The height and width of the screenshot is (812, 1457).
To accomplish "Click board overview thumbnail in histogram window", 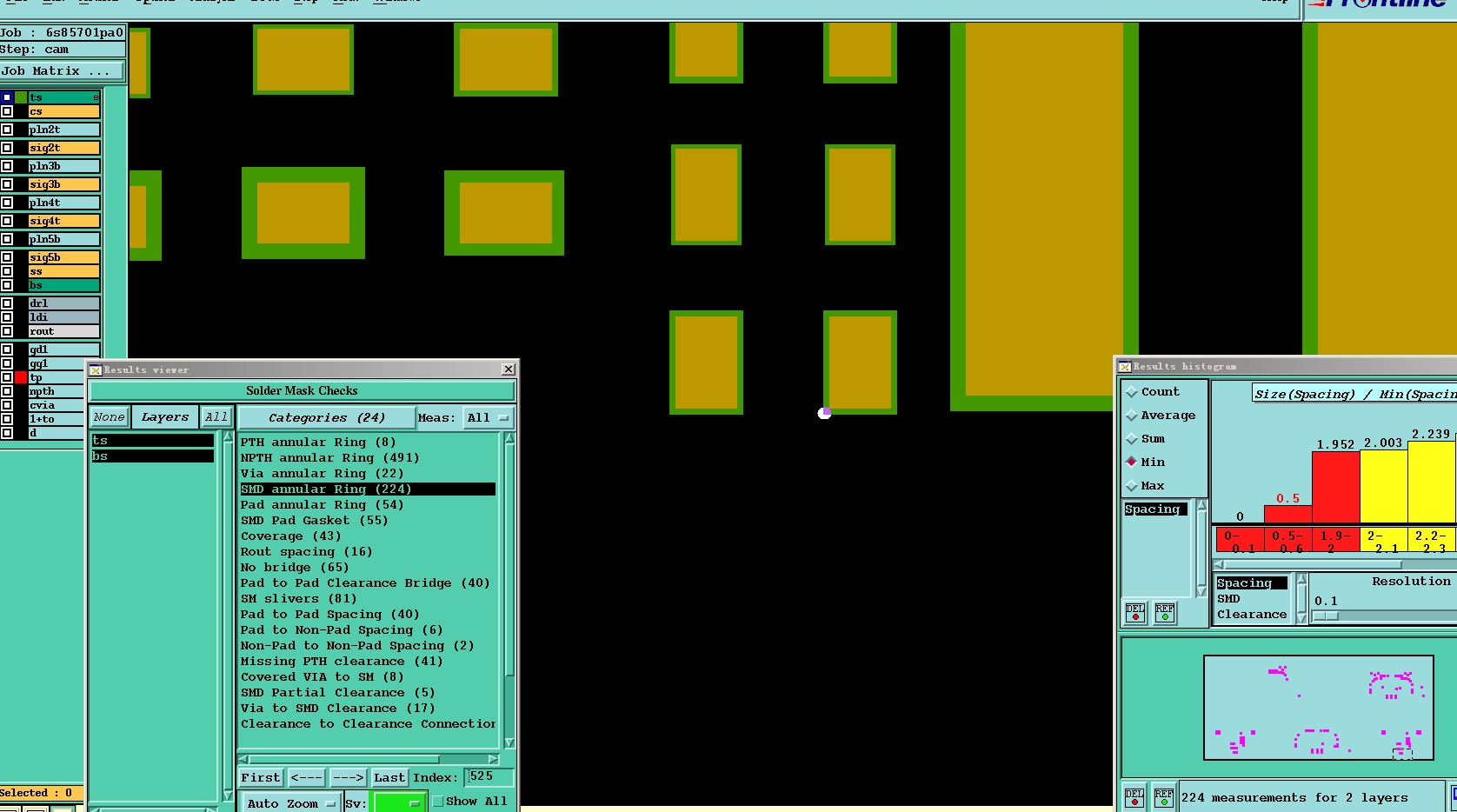I will [x=1318, y=708].
